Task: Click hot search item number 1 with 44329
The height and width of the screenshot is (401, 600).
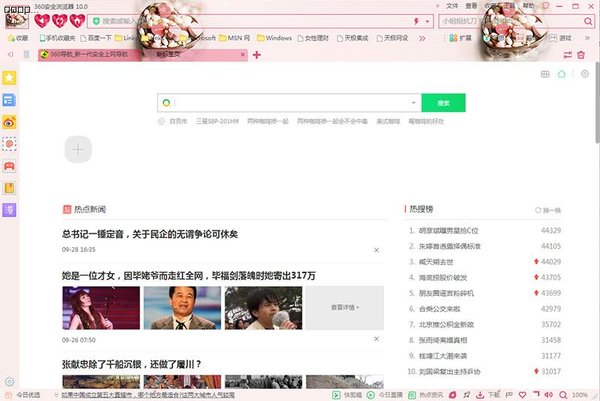Action: tap(485, 230)
